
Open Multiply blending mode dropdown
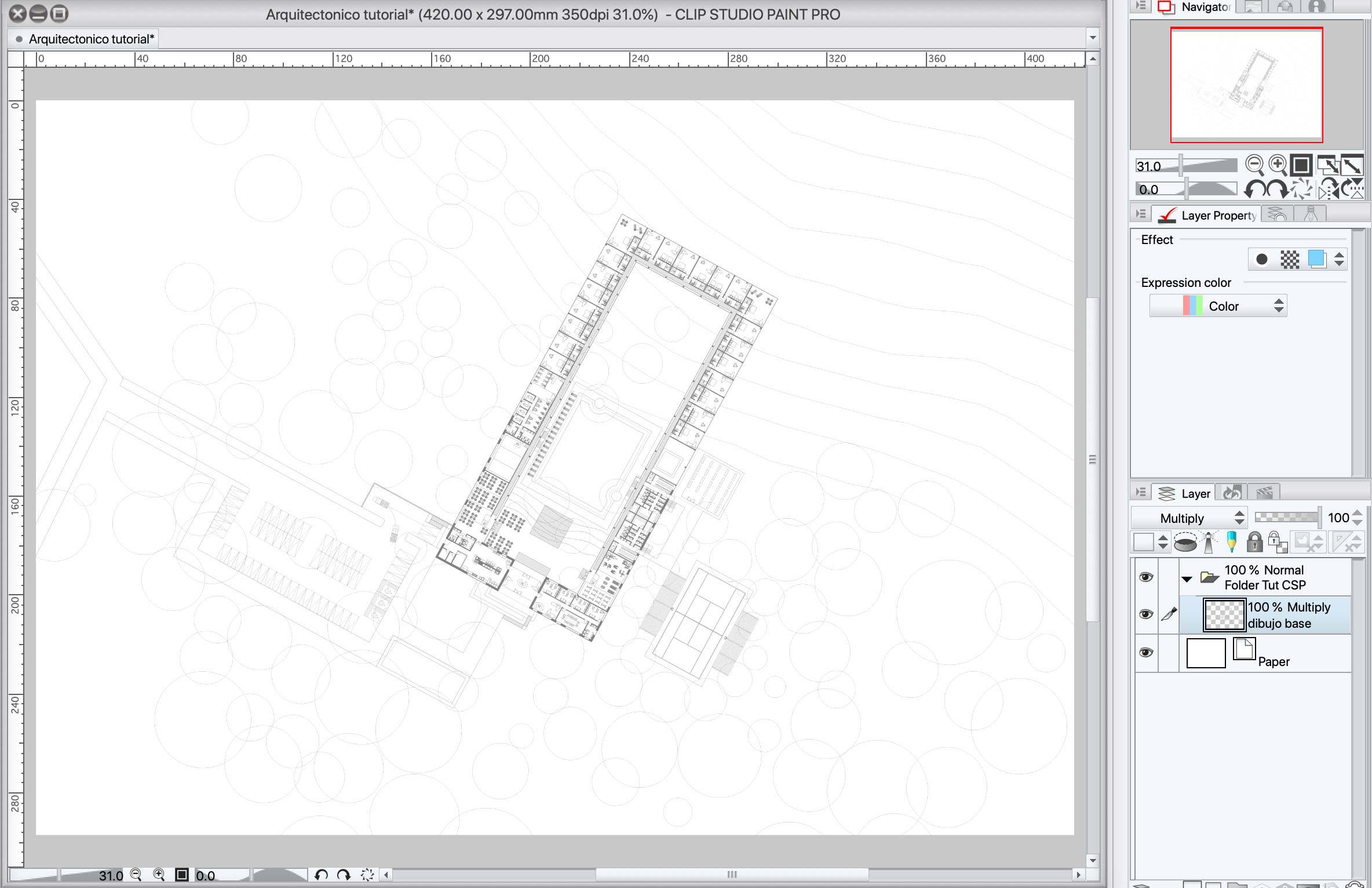[x=1189, y=518]
